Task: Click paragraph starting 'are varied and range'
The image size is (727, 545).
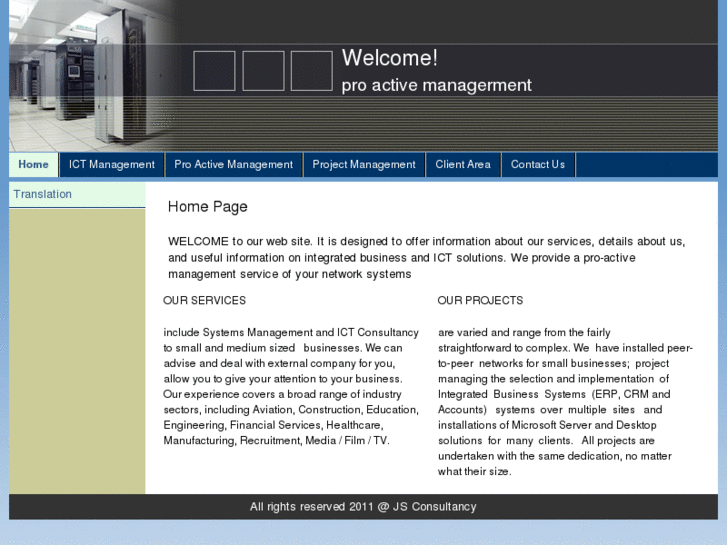Action: click(x=565, y=402)
